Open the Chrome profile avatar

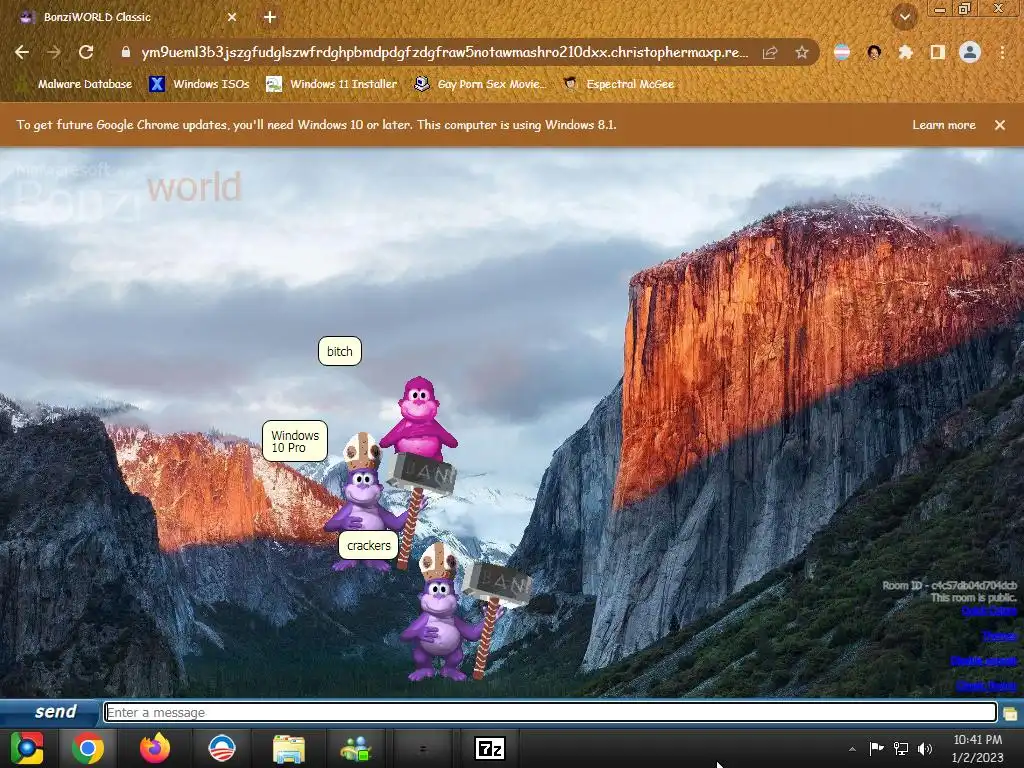click(970, 52)
